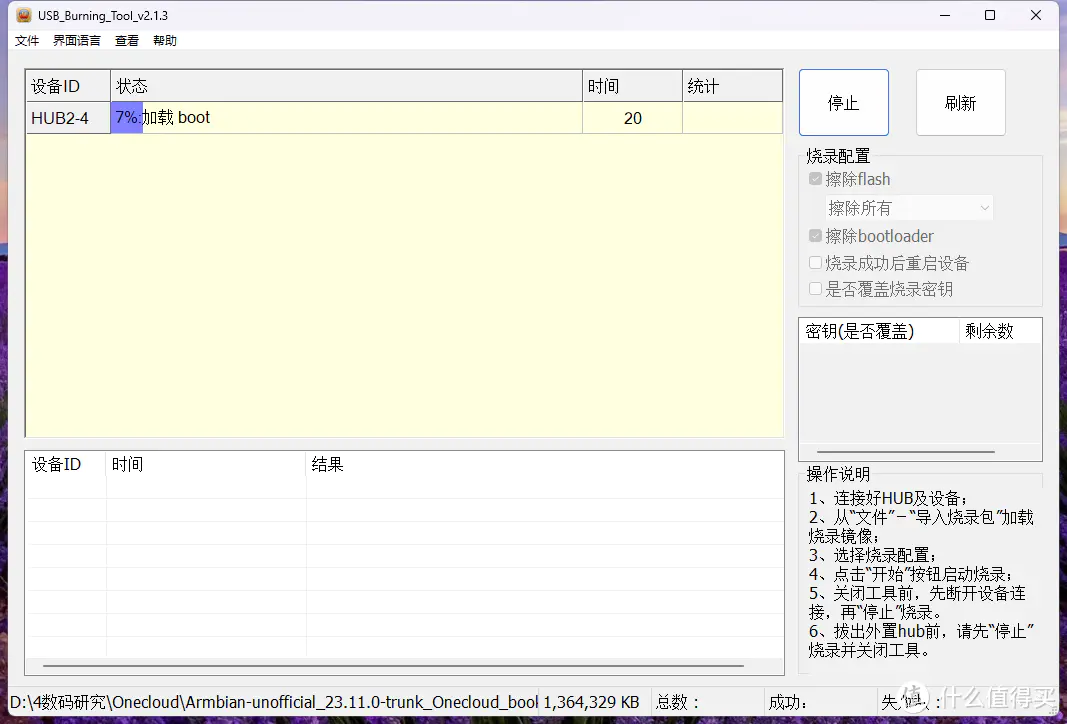Image resolution: width=1067 pixels, height=724 pixels.
Task: Open the 帮助 menu
Action: pos(165,41)
